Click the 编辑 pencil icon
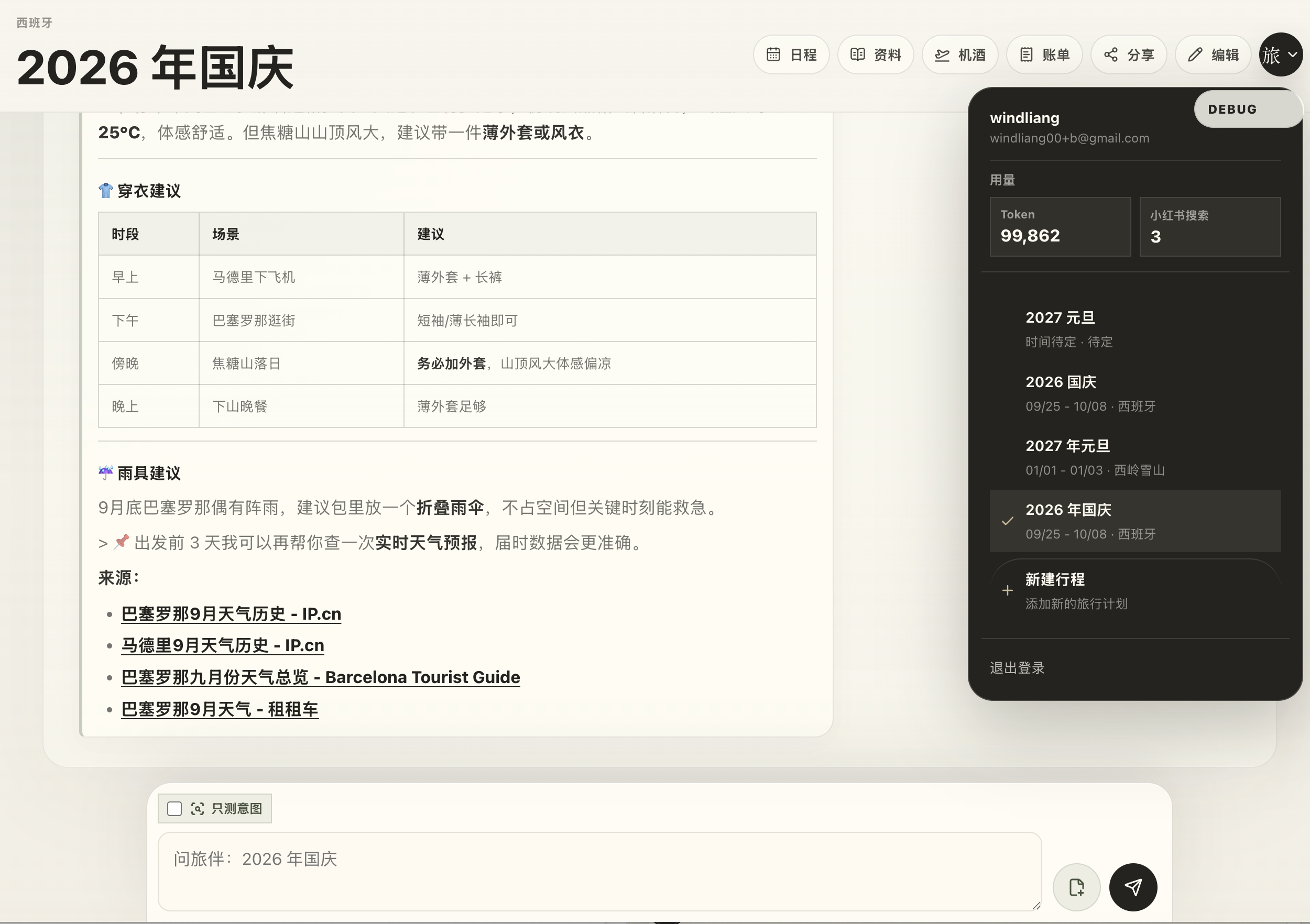Image resolution: width=1310 pixels, height=924 pixels. [x=1195, y=55]
